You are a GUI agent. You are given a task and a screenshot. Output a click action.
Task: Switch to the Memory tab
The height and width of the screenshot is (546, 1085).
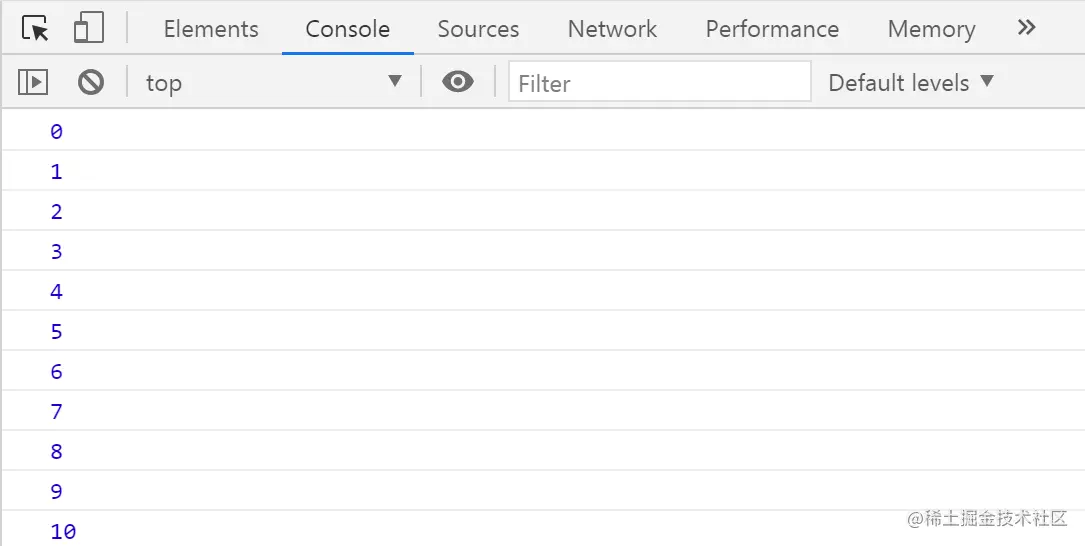point(931,29)
